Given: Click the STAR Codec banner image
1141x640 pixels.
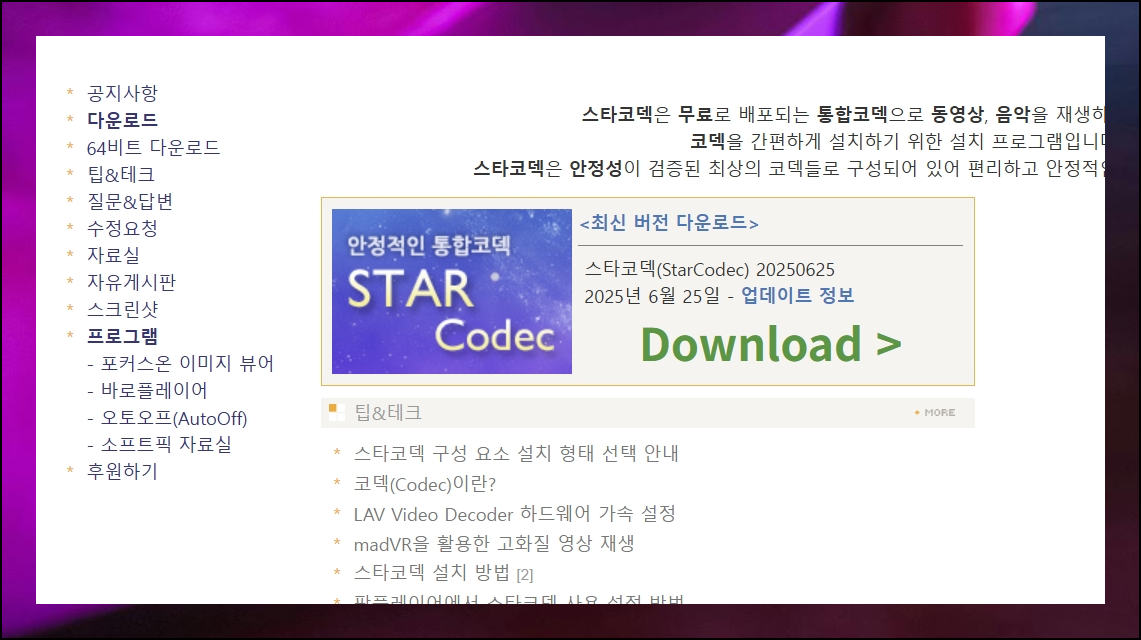Looking at the screenshot, I should coord(452,292).
